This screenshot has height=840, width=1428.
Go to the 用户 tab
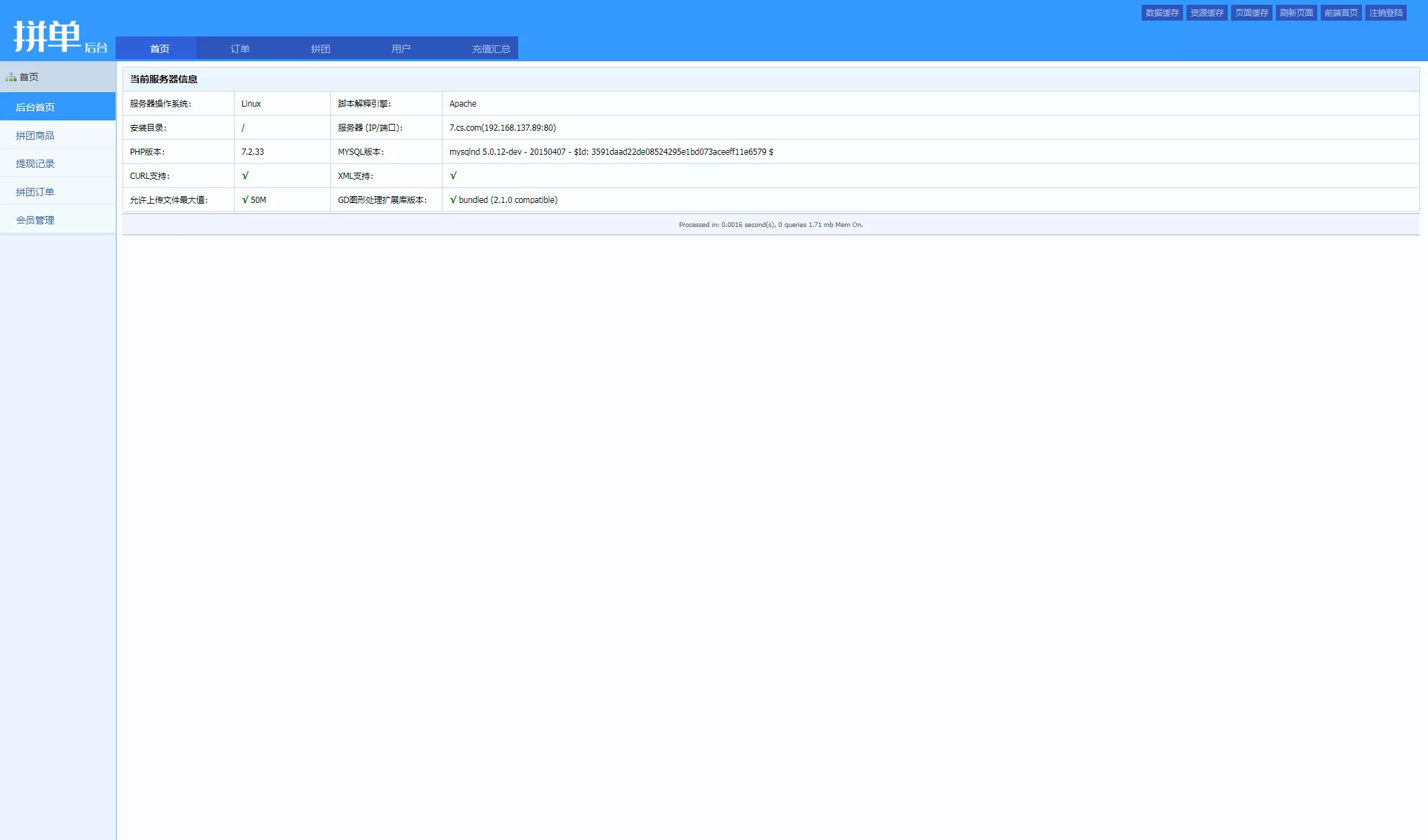[401, 49]
